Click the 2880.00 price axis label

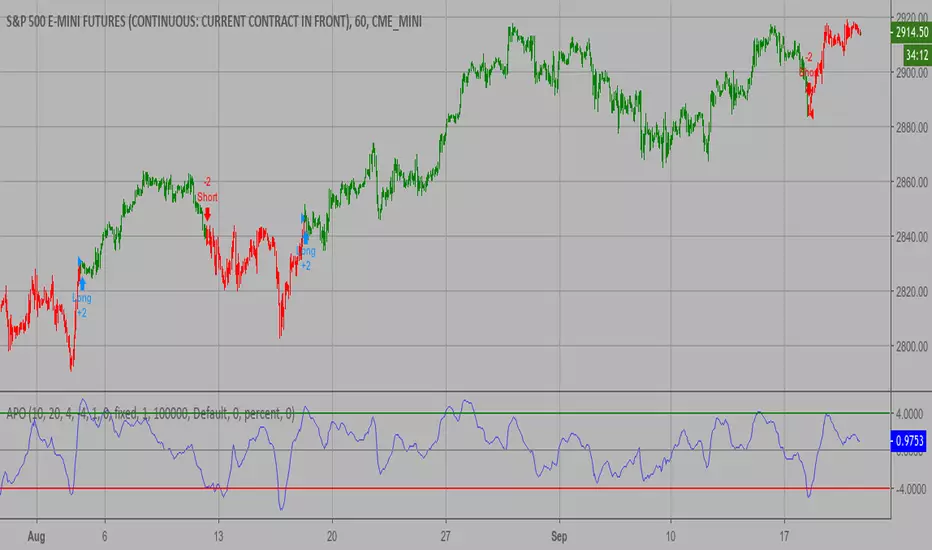(911, 127)
